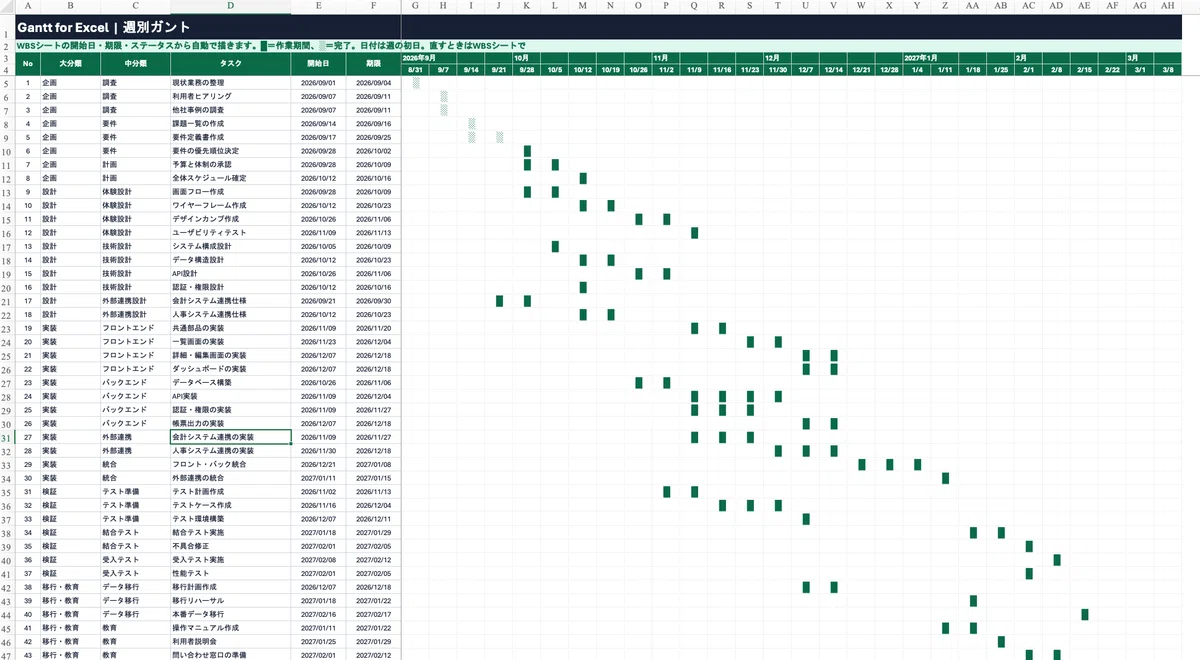
Task: Select row header 5
Action: pos(7,82)
